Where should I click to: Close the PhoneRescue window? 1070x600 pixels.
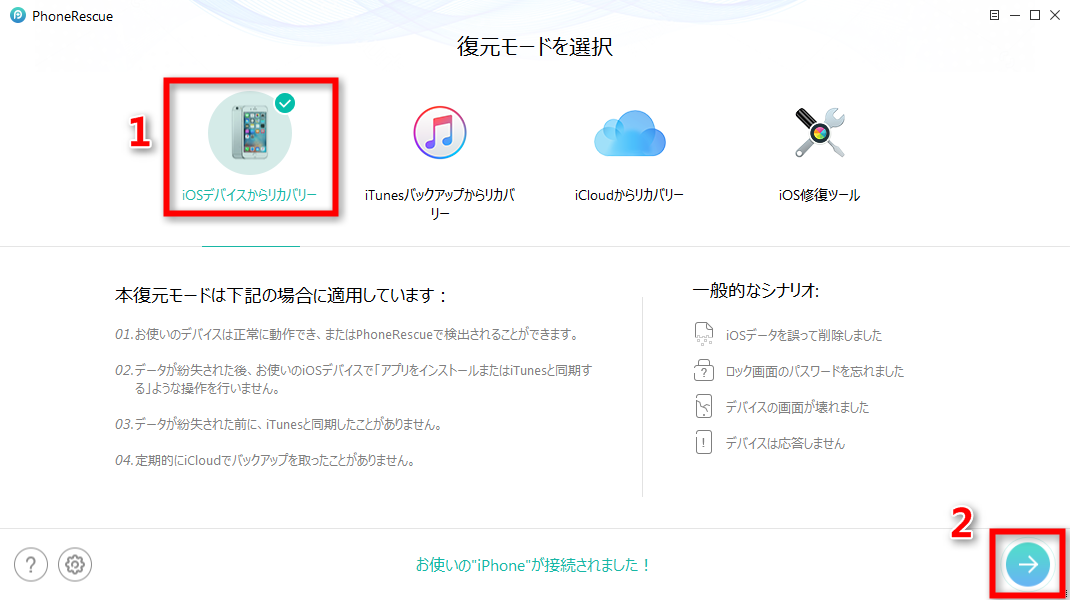pos(1055,15)
